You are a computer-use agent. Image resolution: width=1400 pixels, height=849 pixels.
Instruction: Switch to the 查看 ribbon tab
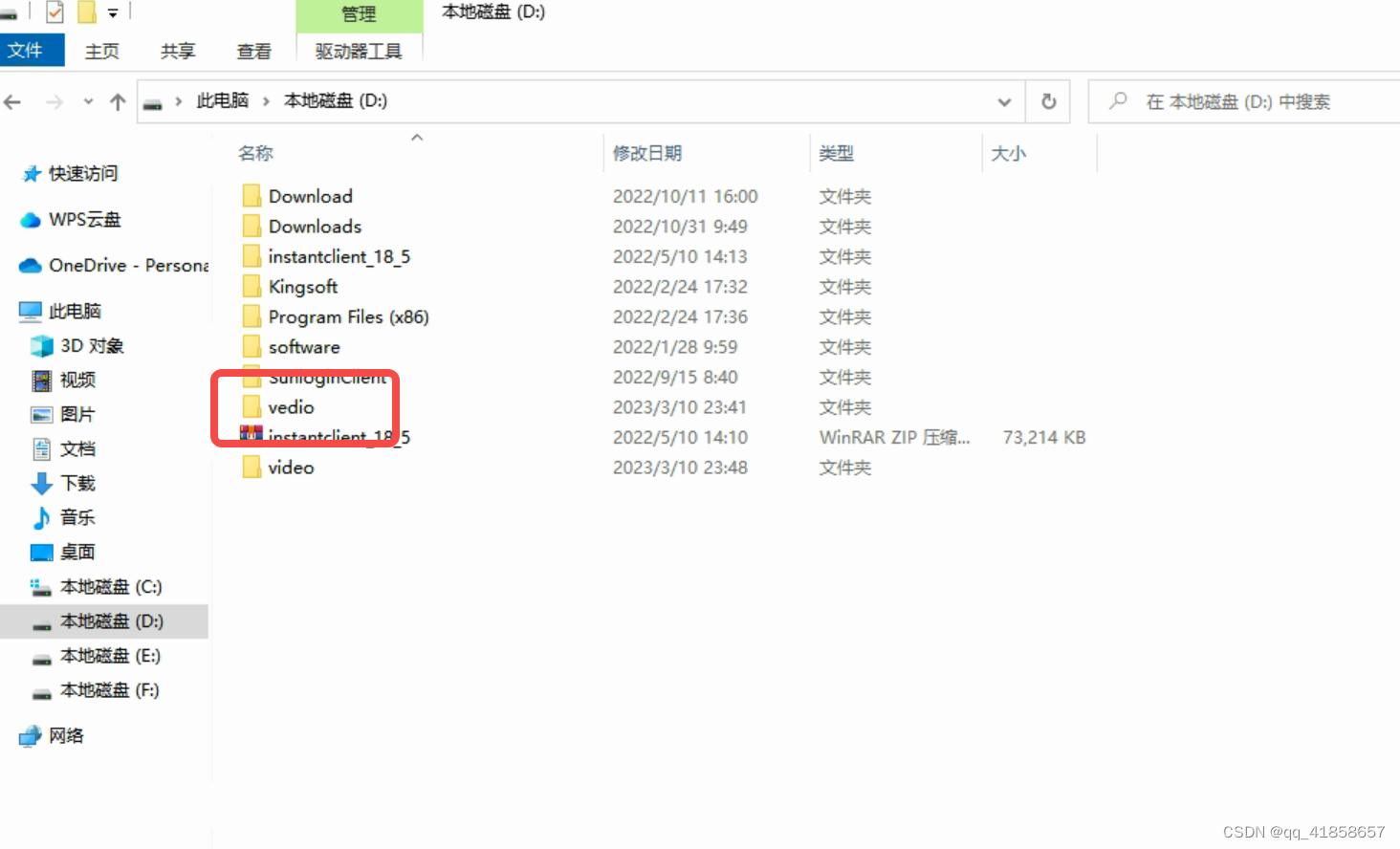(252, 52)
